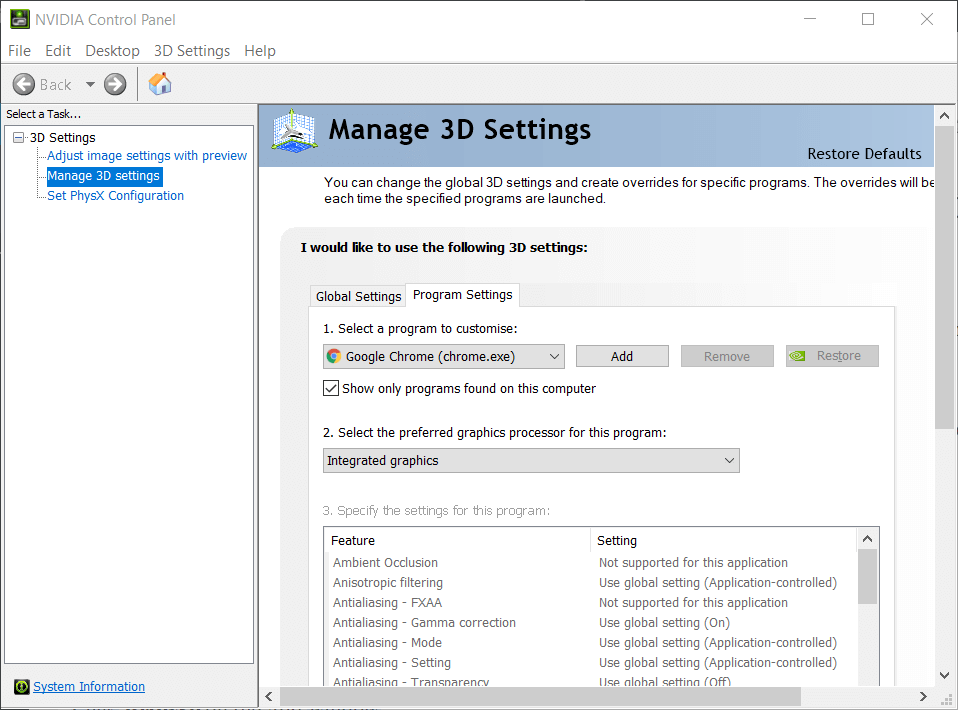The width and height of the screenshot is (958, 710).
Task: Click the Add program button
Action: click(622, 356)
